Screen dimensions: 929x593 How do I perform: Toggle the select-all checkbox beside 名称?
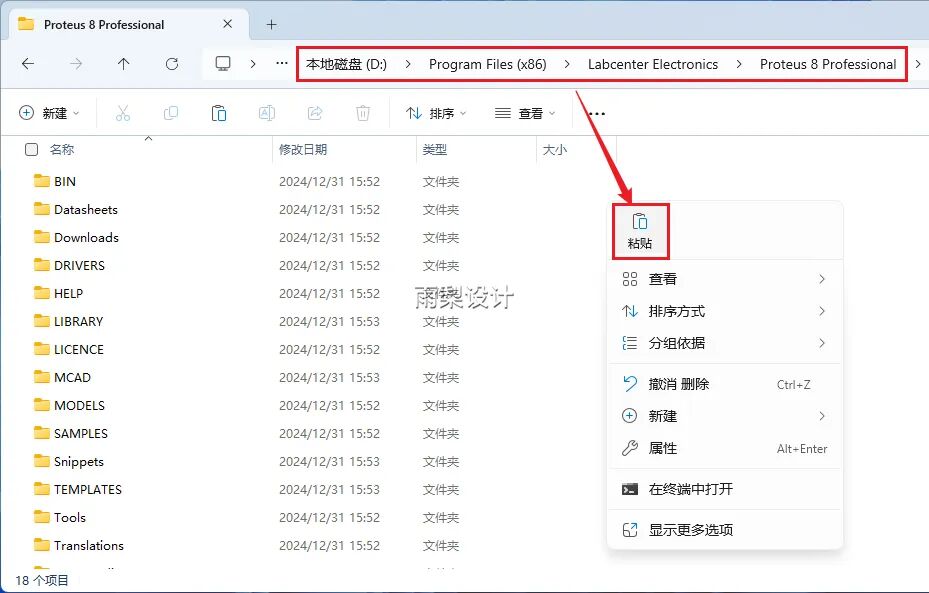point(32,150)
